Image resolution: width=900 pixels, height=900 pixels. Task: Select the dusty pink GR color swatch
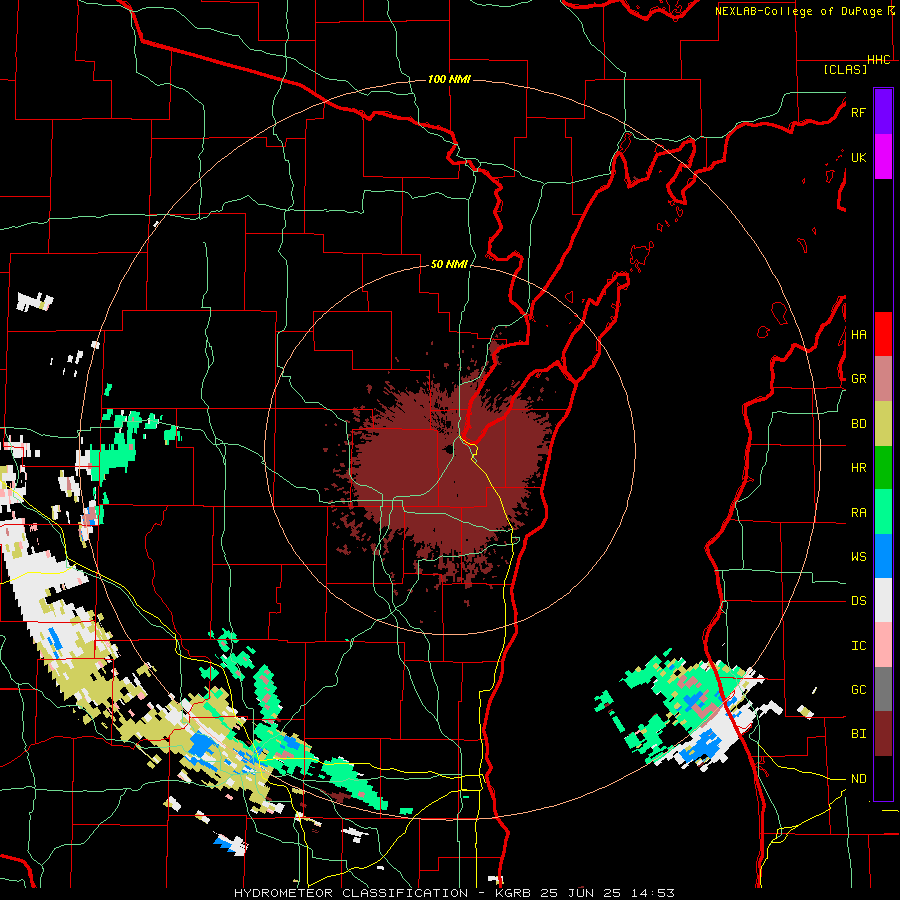883,379
